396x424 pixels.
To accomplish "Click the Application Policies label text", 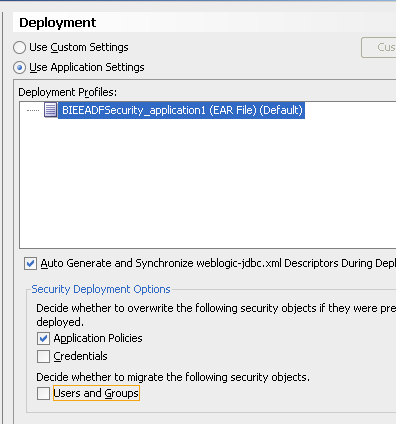I will [98, 338].
